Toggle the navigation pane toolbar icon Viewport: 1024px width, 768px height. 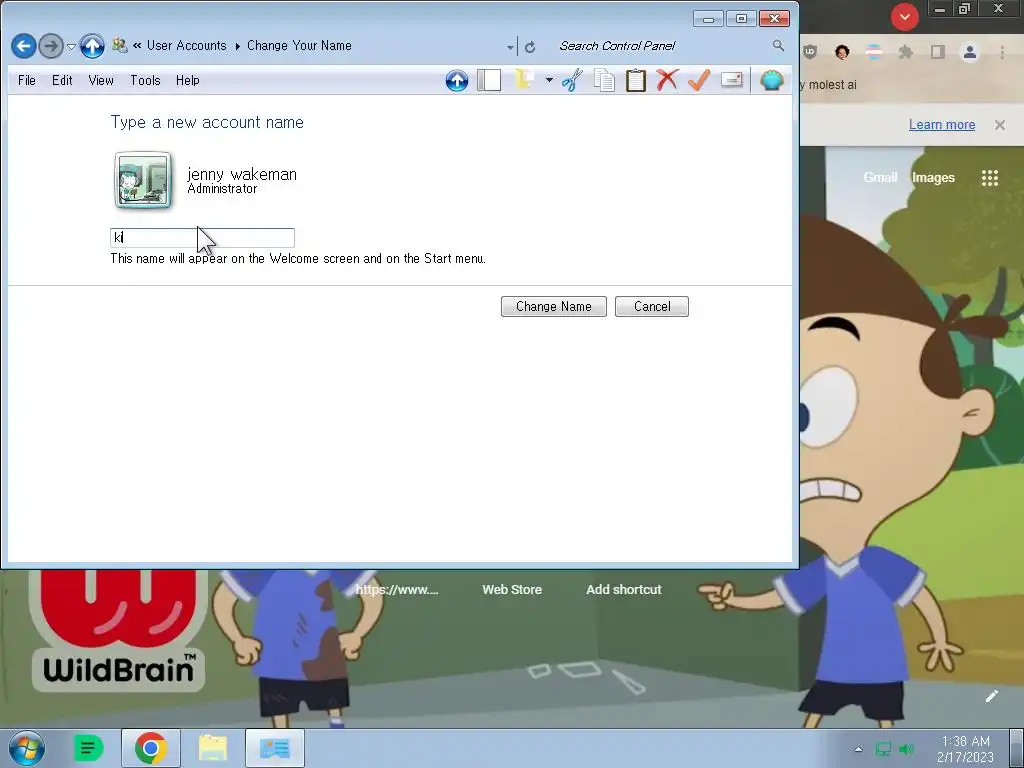click(x=488, y=80)
